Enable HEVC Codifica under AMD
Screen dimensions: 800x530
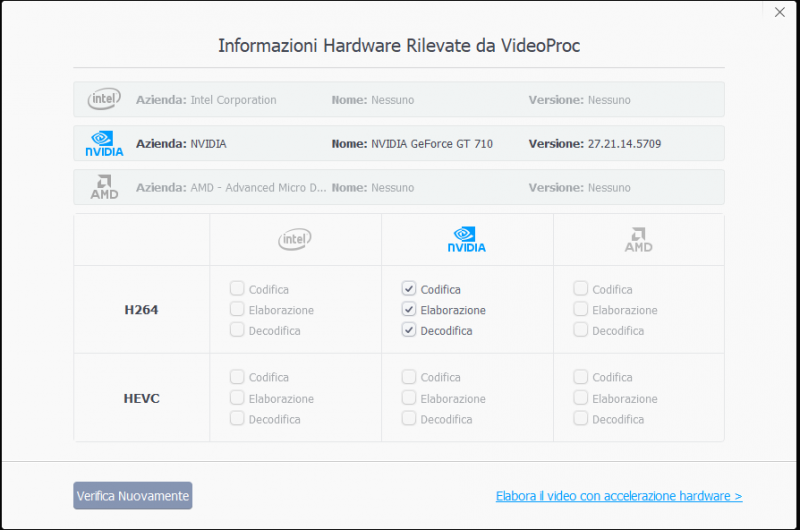[x=581, y=377]
